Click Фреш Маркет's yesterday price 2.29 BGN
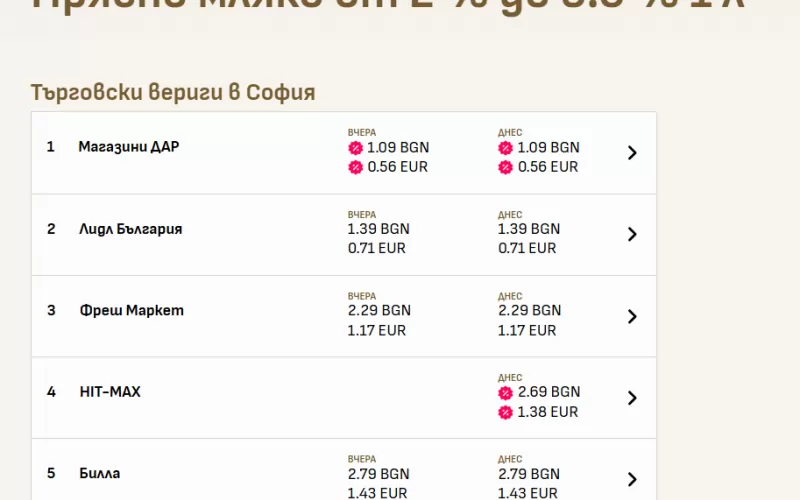This screenshot has height=500, width=800. 379,310
